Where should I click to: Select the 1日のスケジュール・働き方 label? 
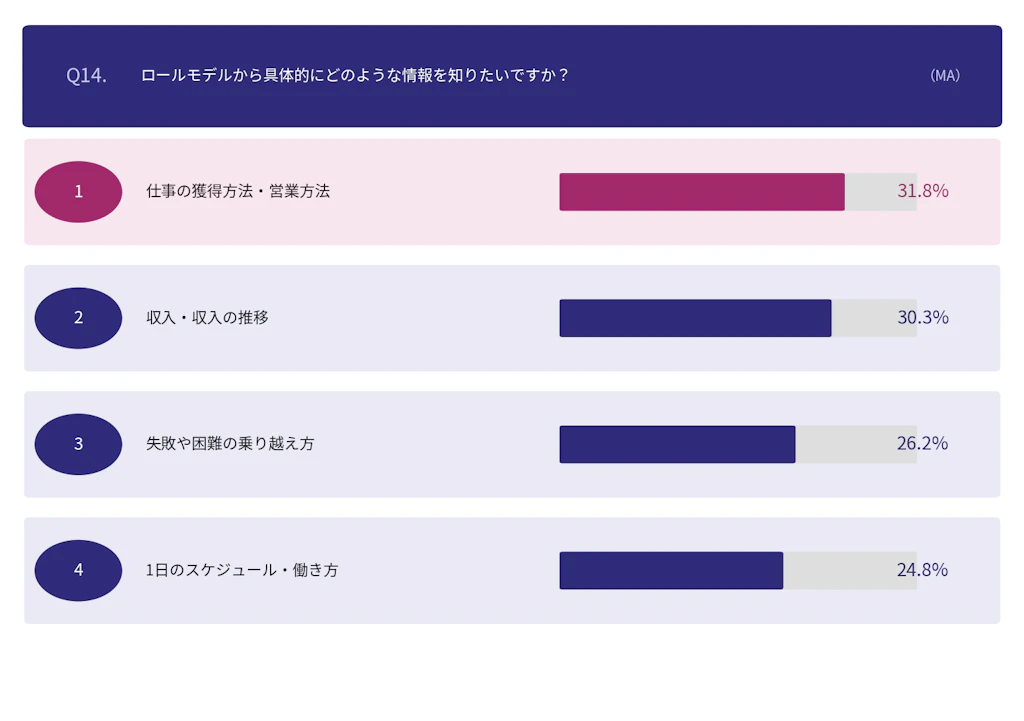242,570
